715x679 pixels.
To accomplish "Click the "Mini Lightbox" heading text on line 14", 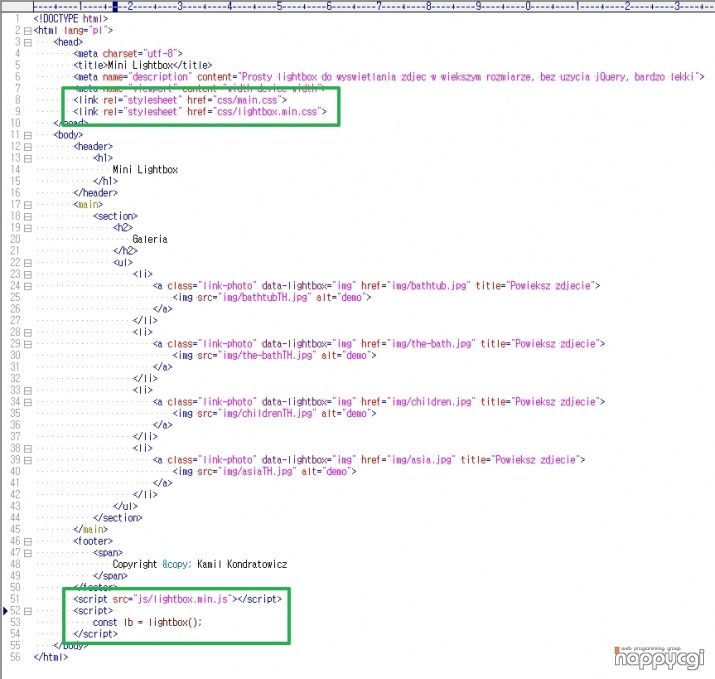I will (x=145, y=170).
